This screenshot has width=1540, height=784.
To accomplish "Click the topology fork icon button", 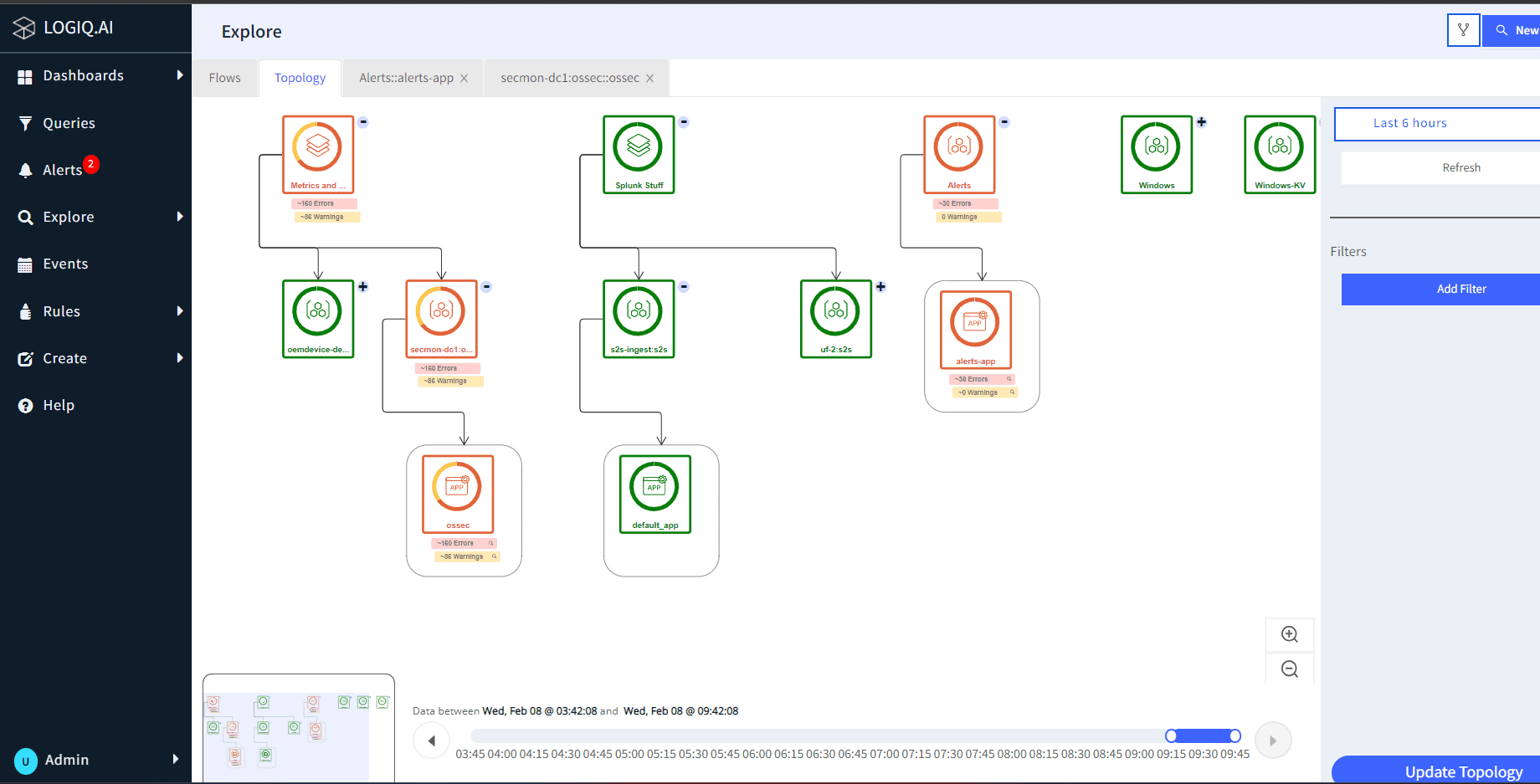I will (x=1463, y=30).
